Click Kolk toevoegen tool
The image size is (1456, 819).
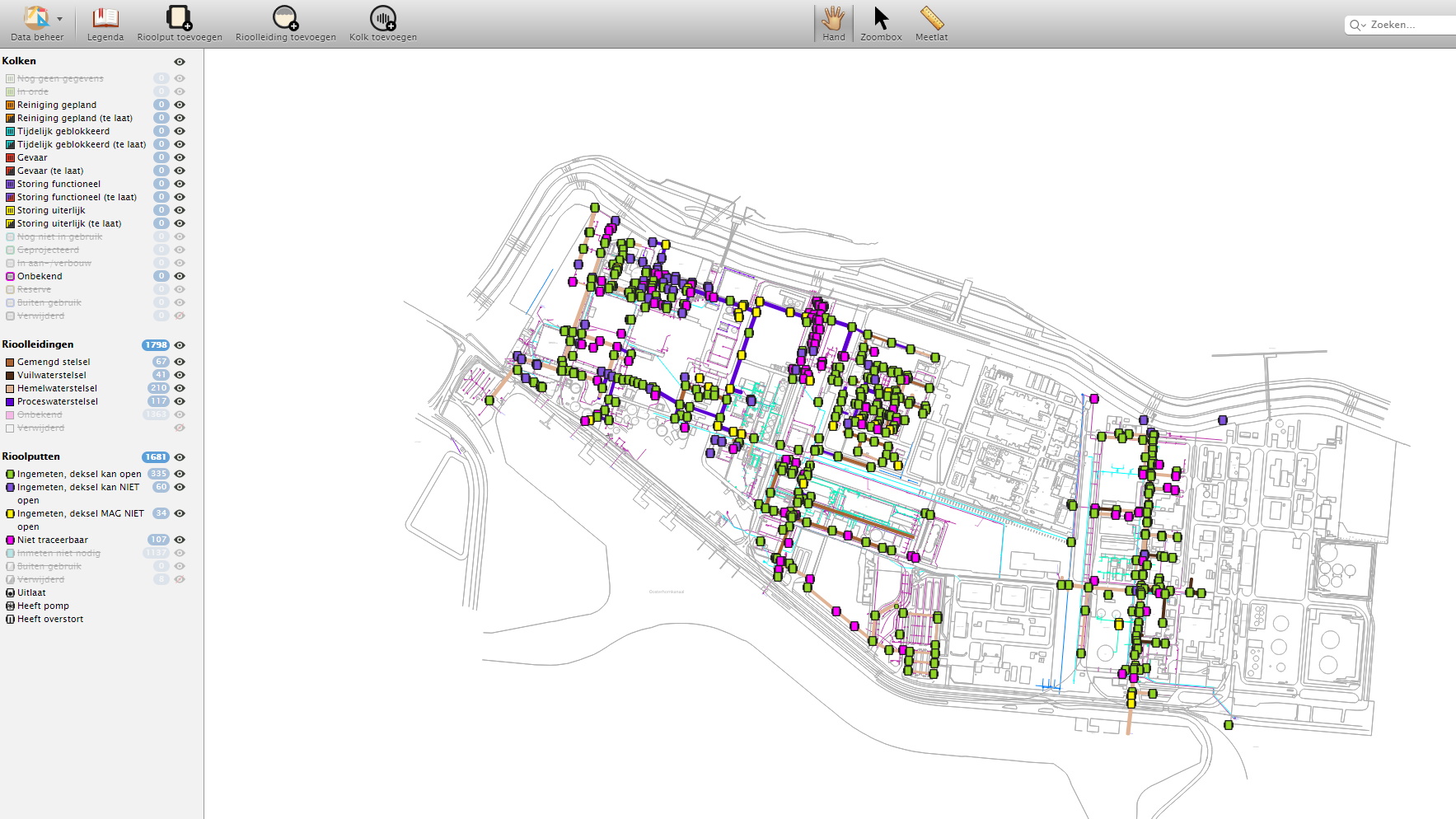(x=382, y=24)
